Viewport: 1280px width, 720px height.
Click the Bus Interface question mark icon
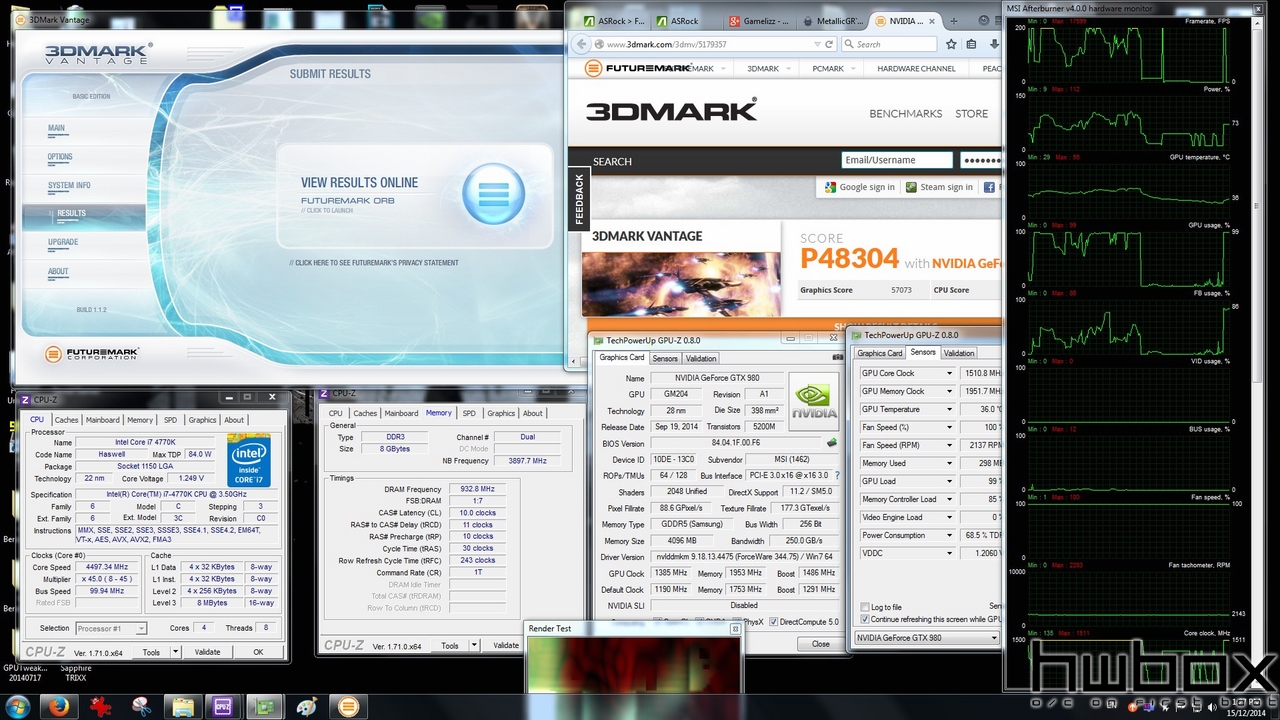837,476
